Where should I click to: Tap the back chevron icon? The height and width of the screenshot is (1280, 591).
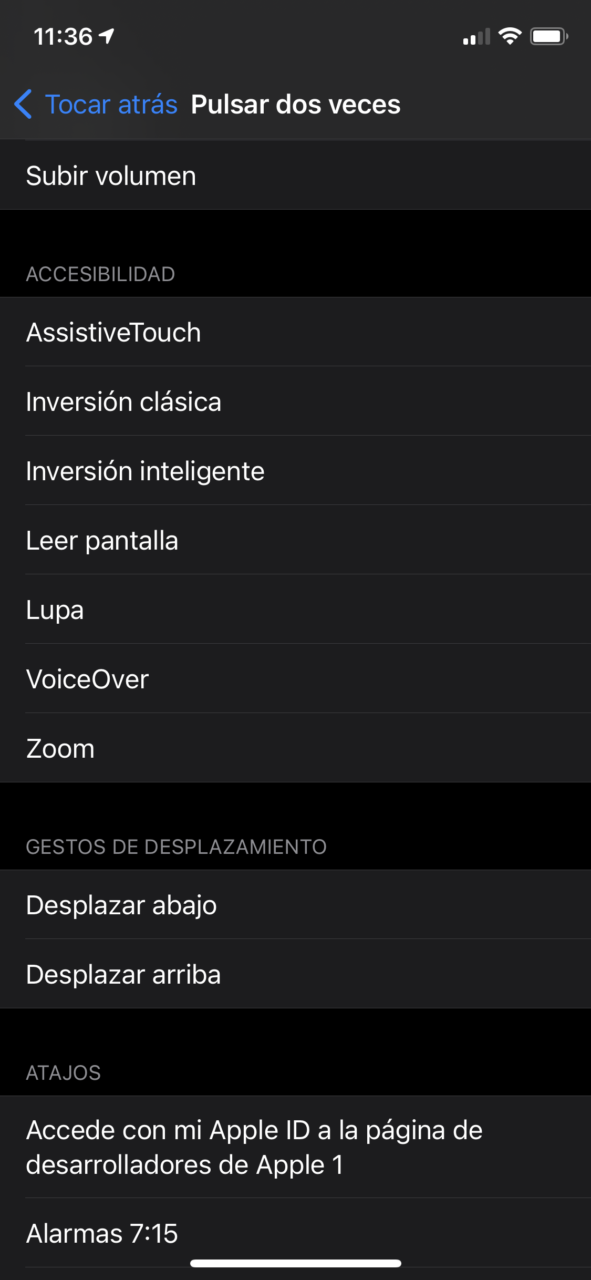click(23, 104)
